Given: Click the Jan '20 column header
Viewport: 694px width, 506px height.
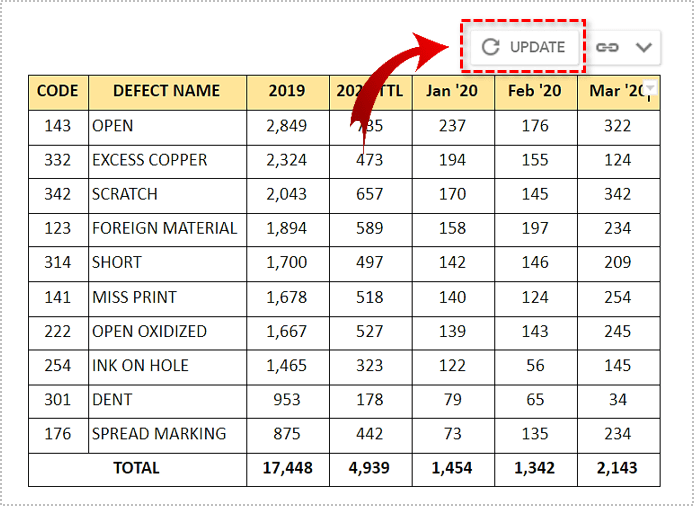Looking at the screenshot, I should pos(452,91).
